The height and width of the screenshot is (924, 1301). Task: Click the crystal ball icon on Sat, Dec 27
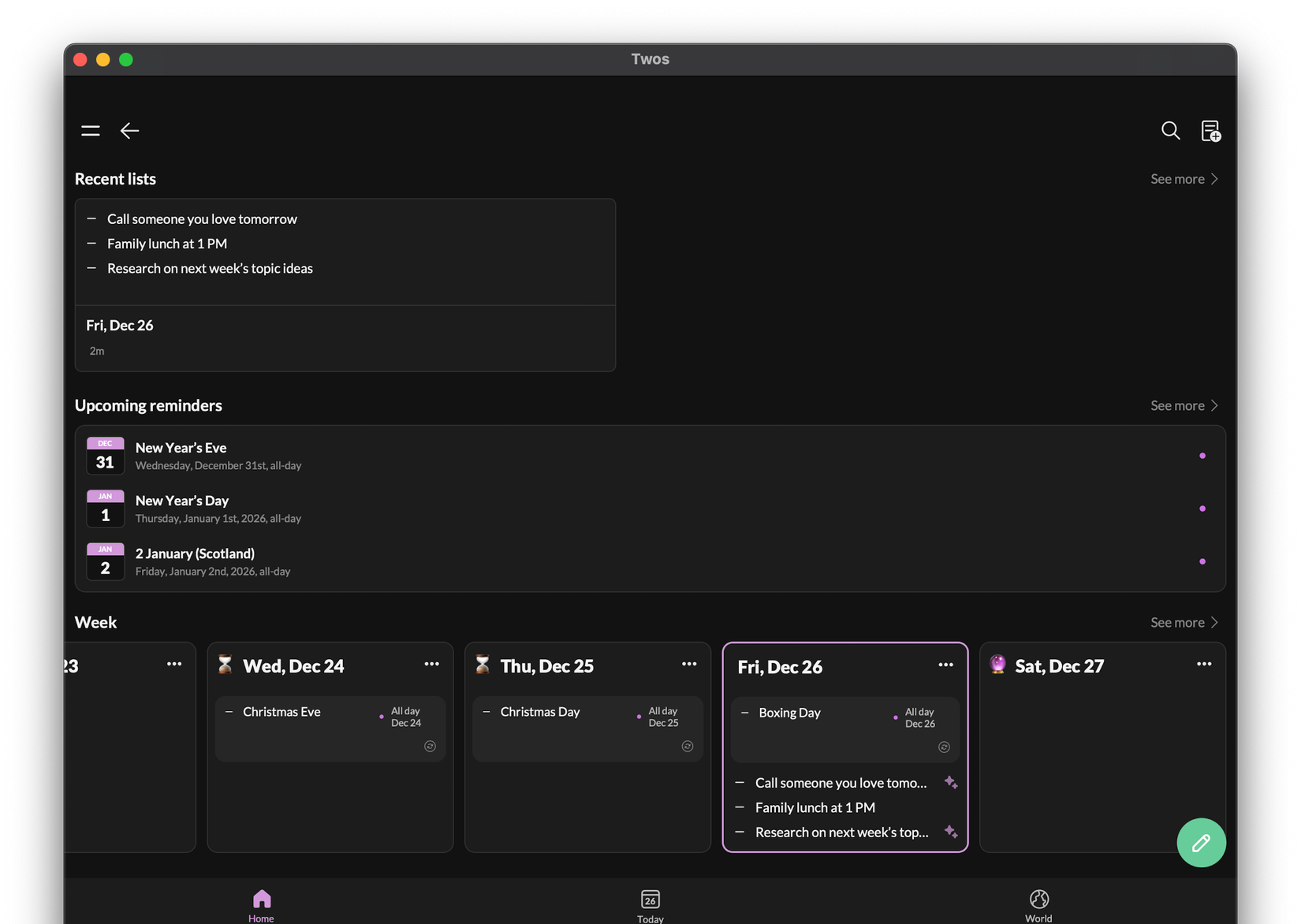[x=997, y=665]
